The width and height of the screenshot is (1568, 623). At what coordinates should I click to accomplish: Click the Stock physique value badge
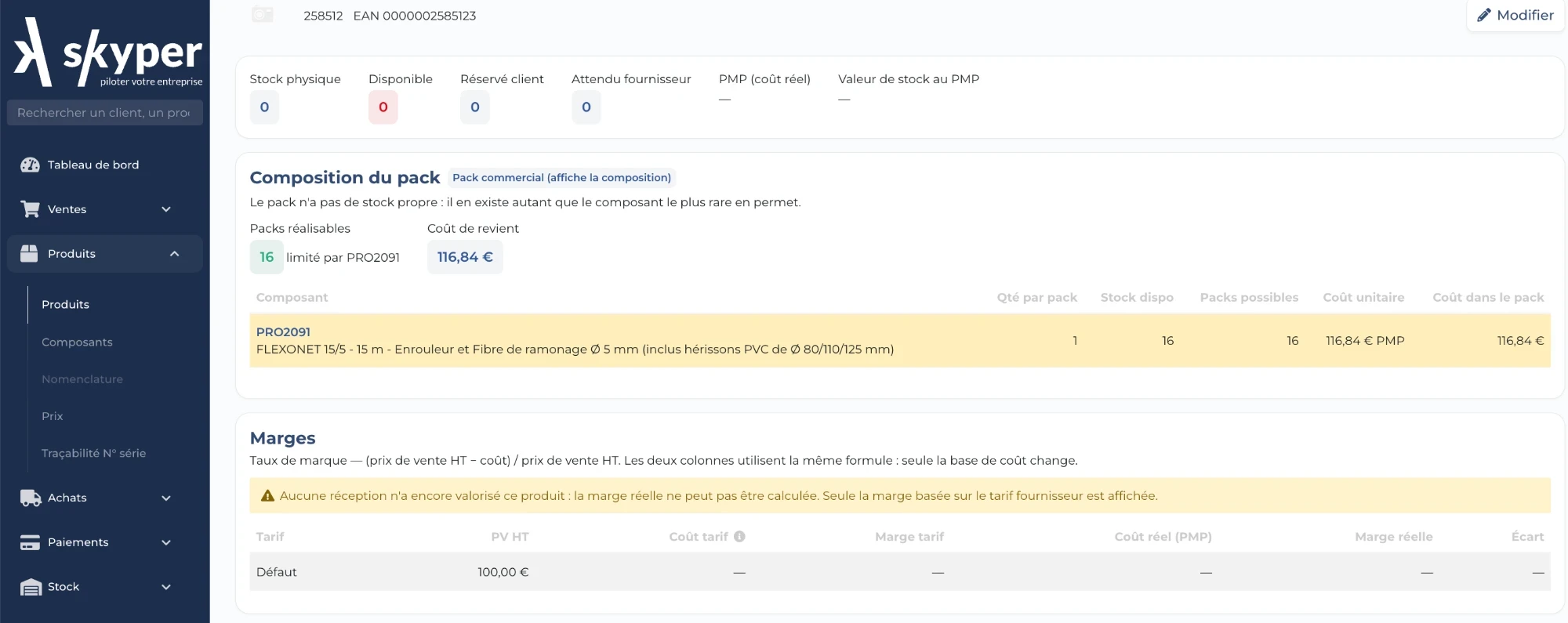(x=264, y=107)
